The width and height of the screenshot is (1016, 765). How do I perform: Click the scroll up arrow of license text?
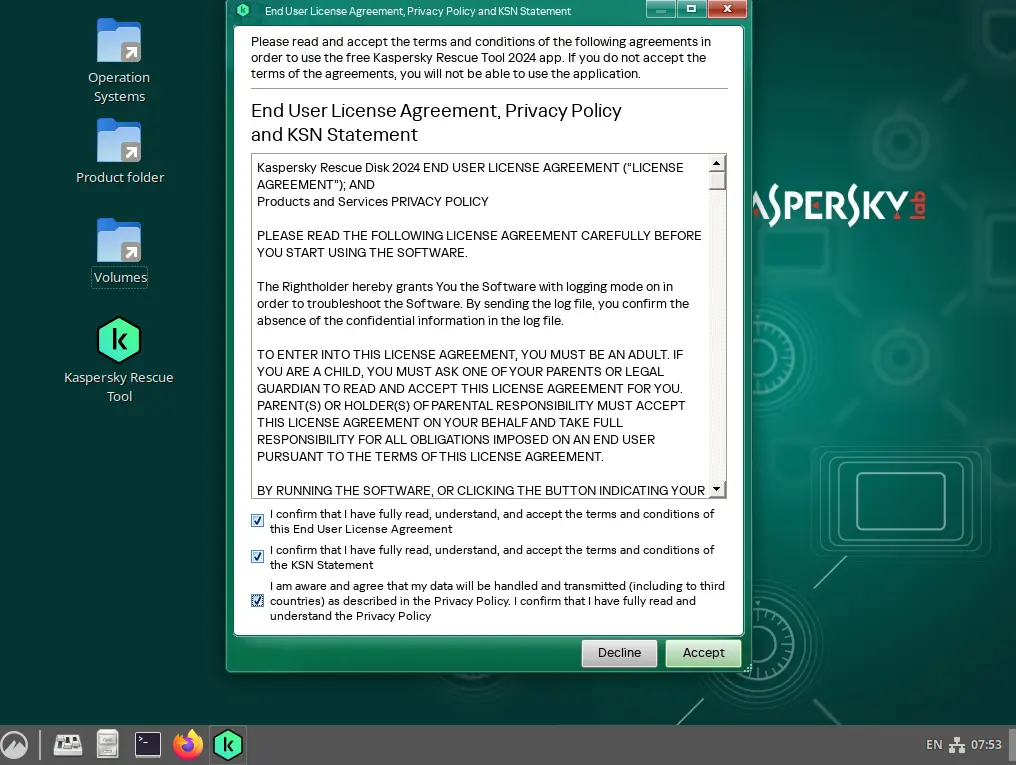tap(717, 163)
